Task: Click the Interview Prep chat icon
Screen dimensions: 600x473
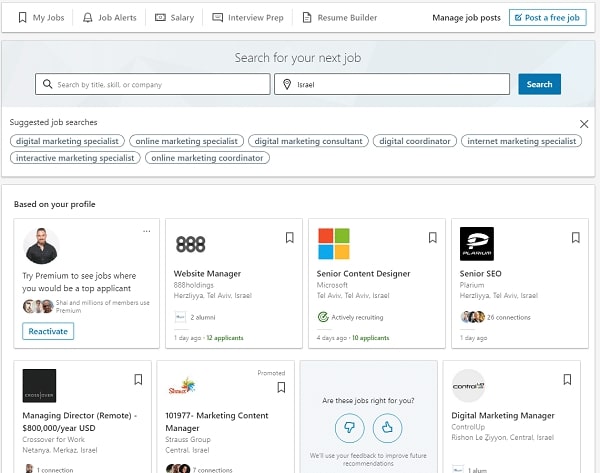Action: (217, 18)
